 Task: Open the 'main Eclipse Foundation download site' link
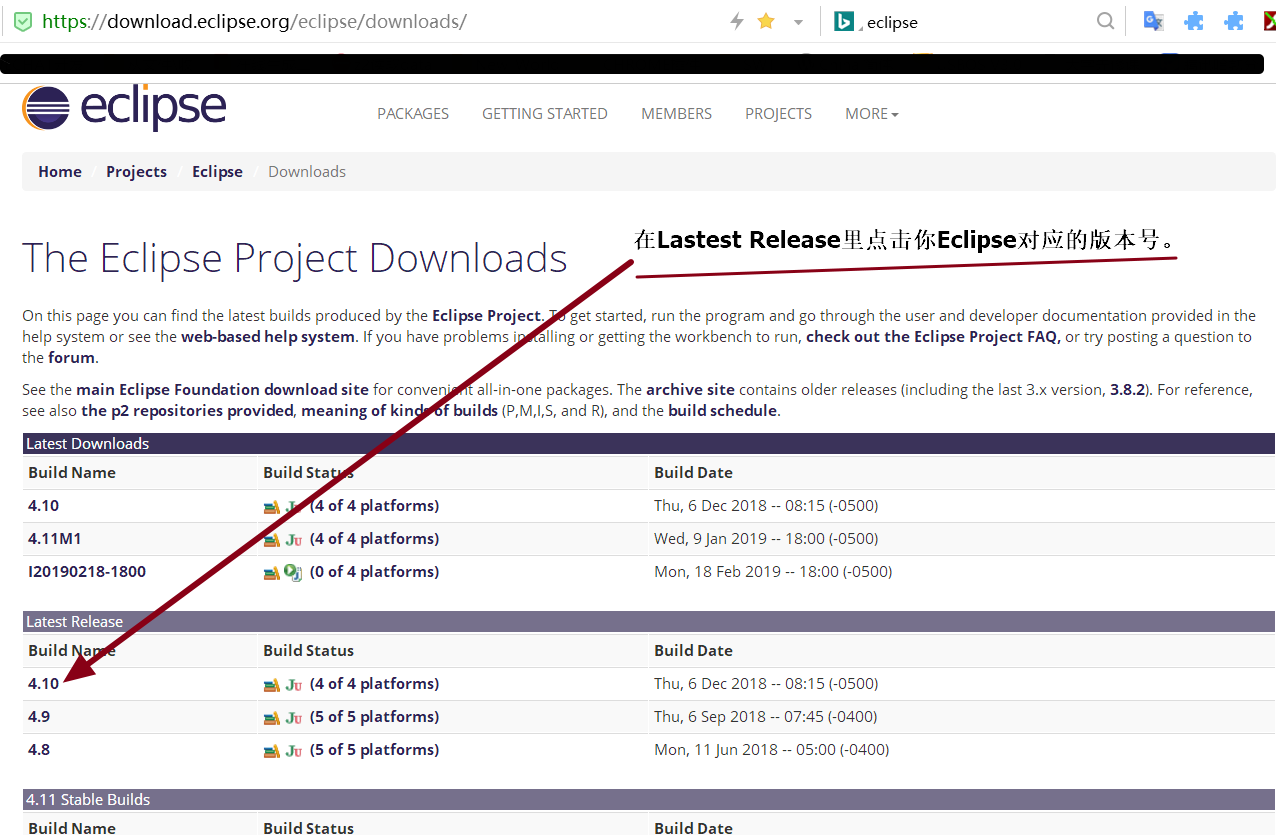pyautogui.click(x=223, y=389)
